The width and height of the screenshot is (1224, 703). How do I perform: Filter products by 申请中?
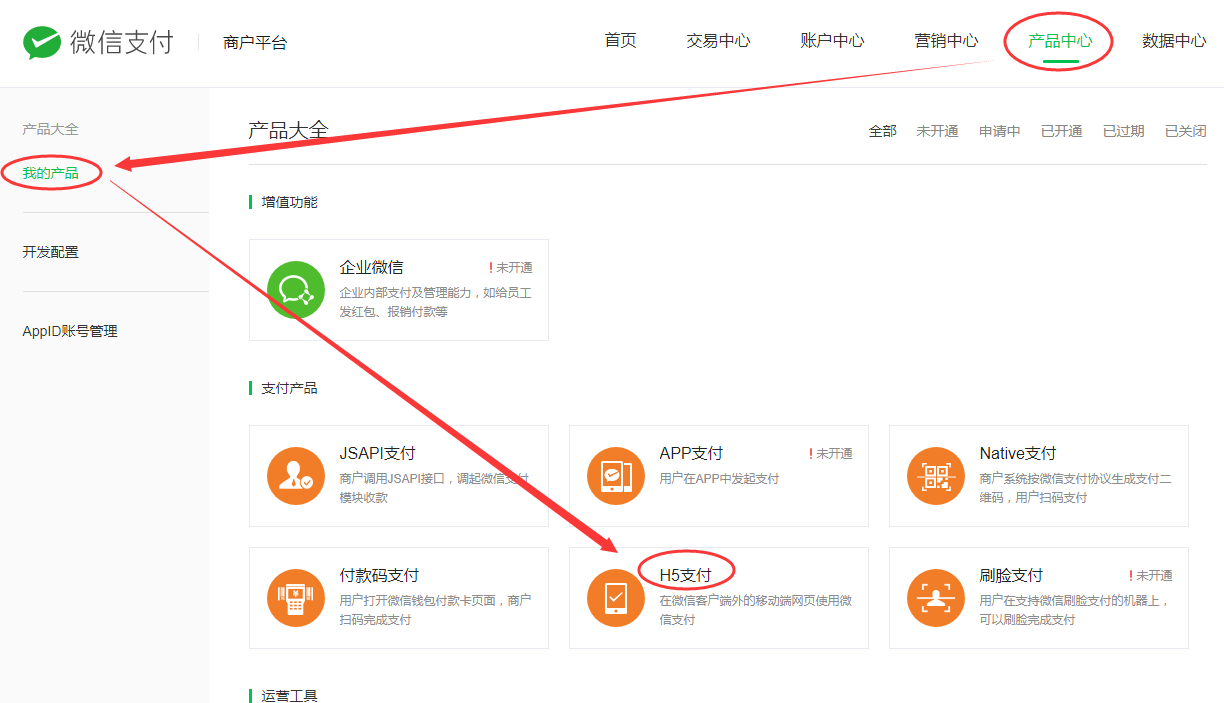pyautogui.click(x=999, y=131)
